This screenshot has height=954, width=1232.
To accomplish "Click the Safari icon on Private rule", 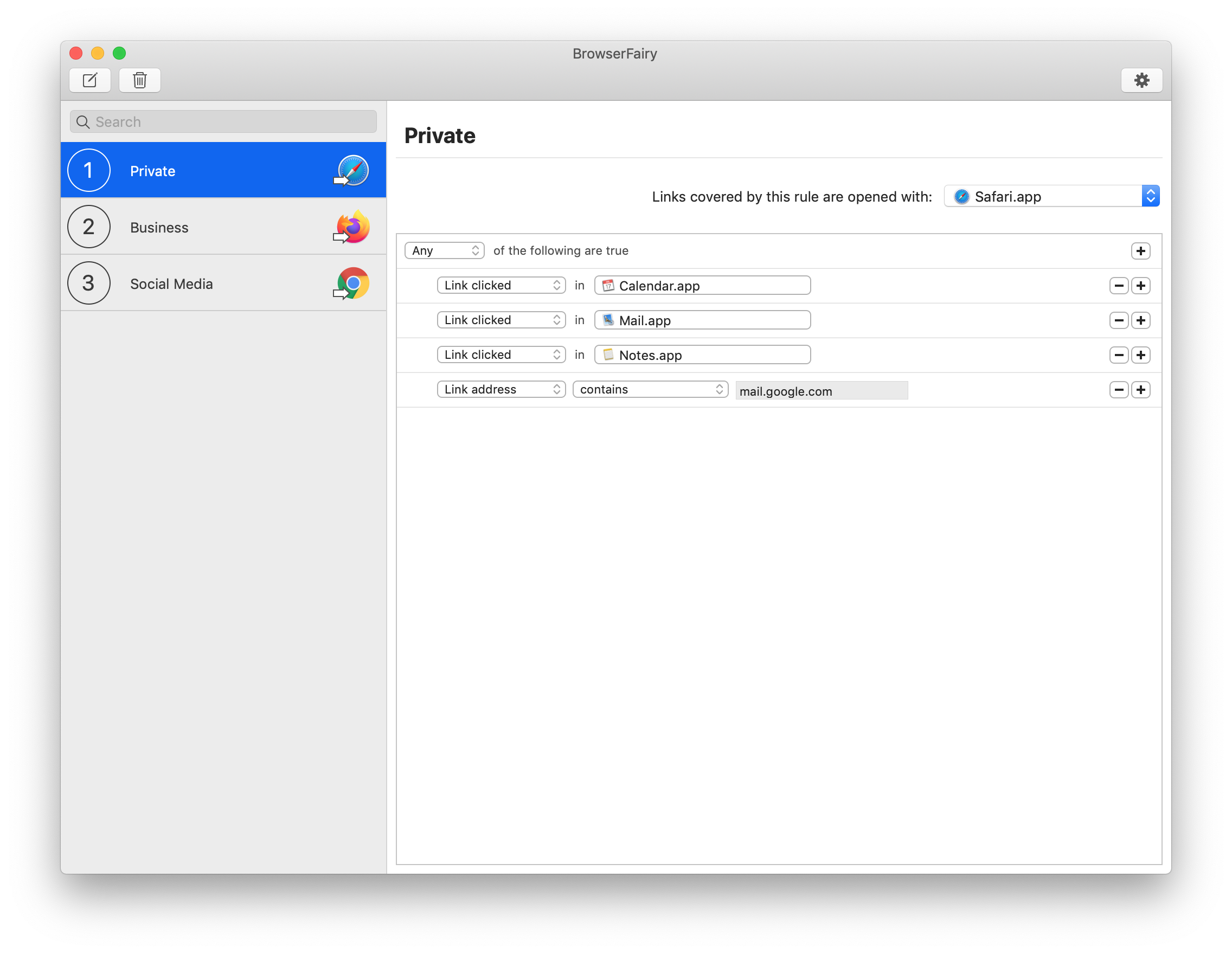I will [x=352, y=170].
